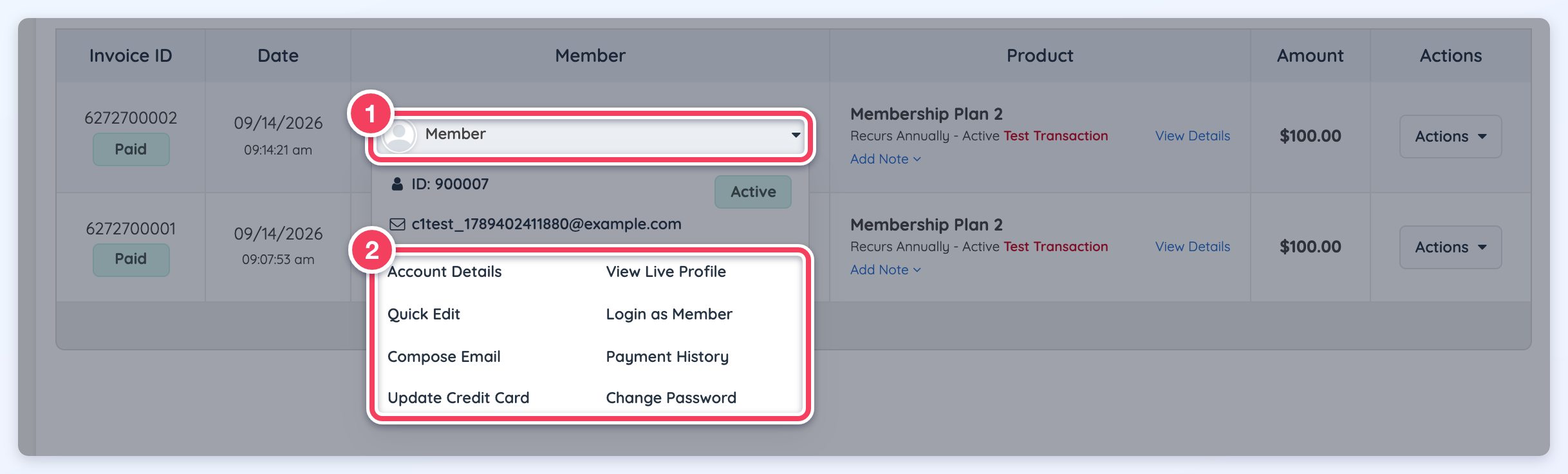This screenshot has height=474, width=1568.
Task: Click the Invoice ID column header
Action: pos(131,56)
